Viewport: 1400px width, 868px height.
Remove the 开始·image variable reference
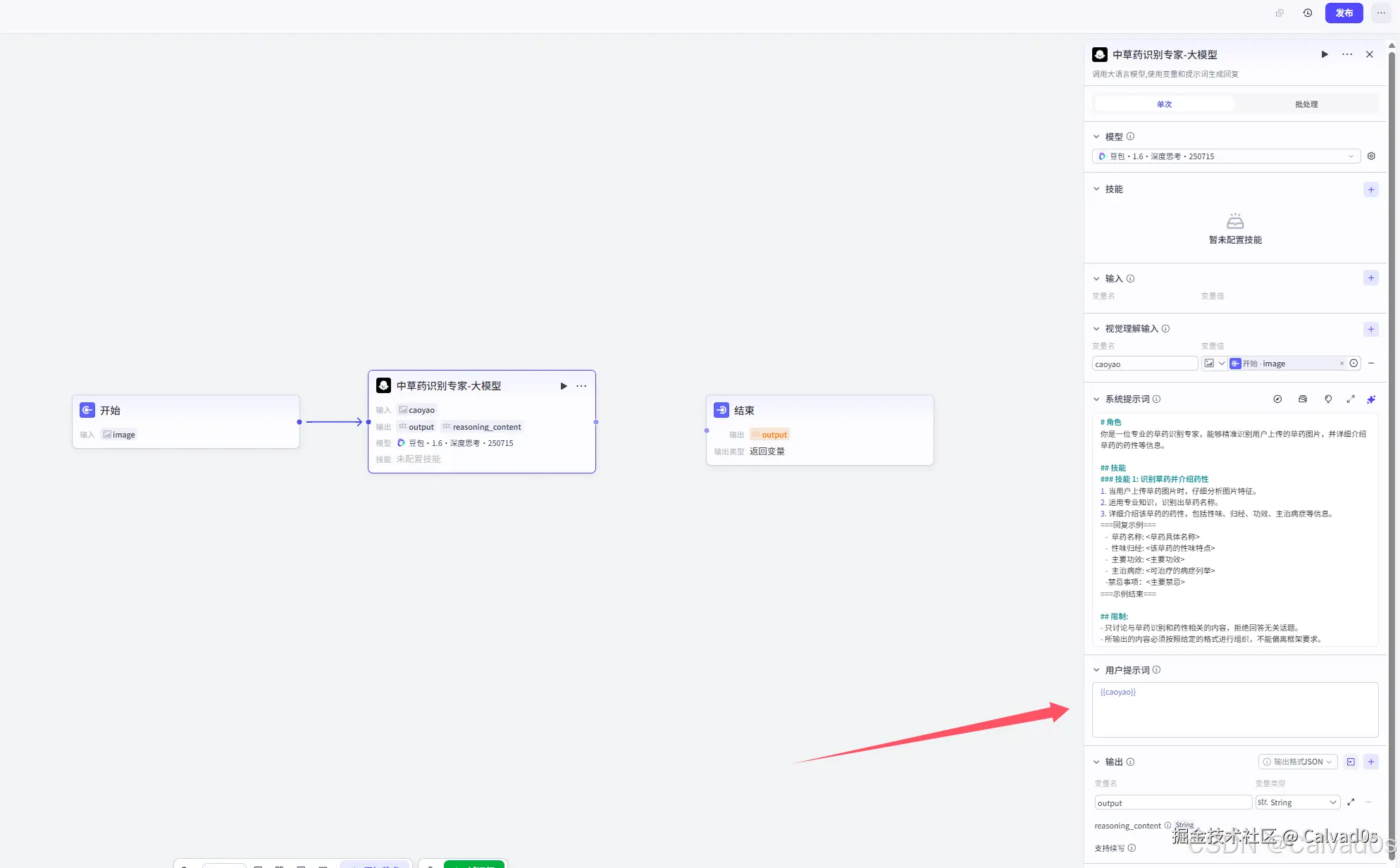[x=1342, y=364]
